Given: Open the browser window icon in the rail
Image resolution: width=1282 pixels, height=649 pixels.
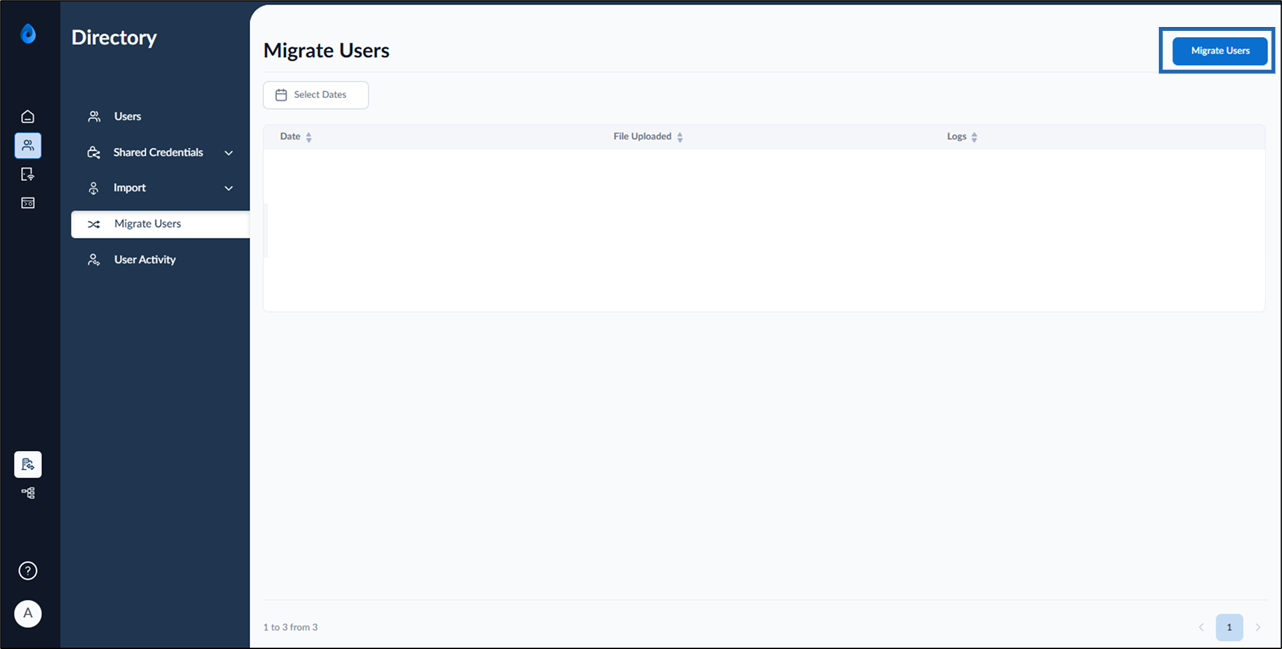Looking at the screenshot, I should pyautogui.click(x=28, y=203).
